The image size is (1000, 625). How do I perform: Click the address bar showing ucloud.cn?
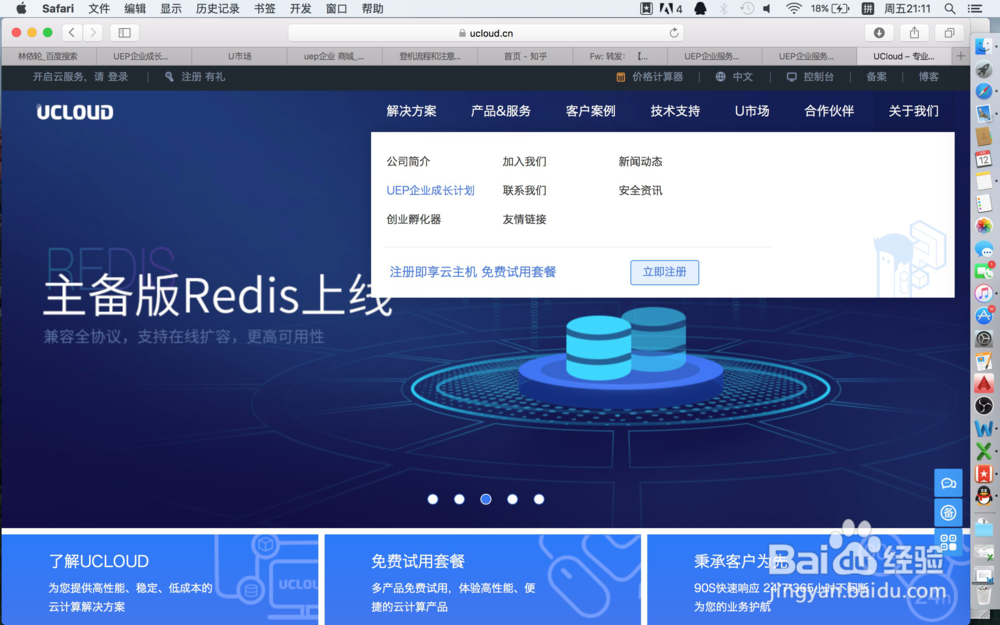[x=489, y=31]
